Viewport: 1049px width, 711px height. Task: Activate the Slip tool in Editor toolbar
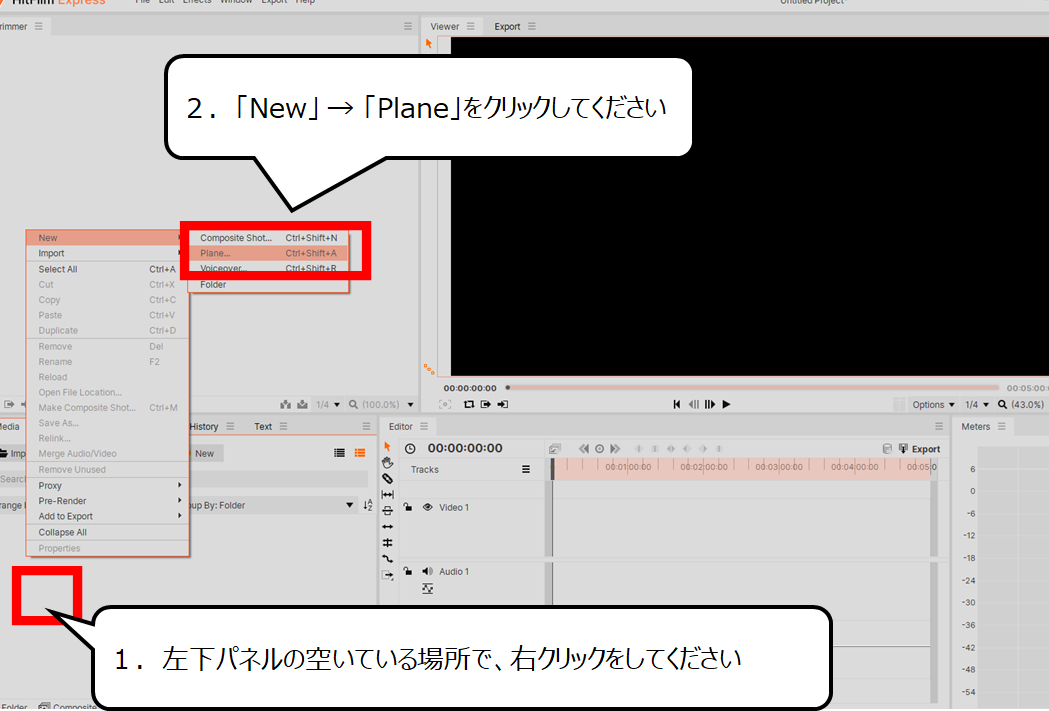coord(387,494)
